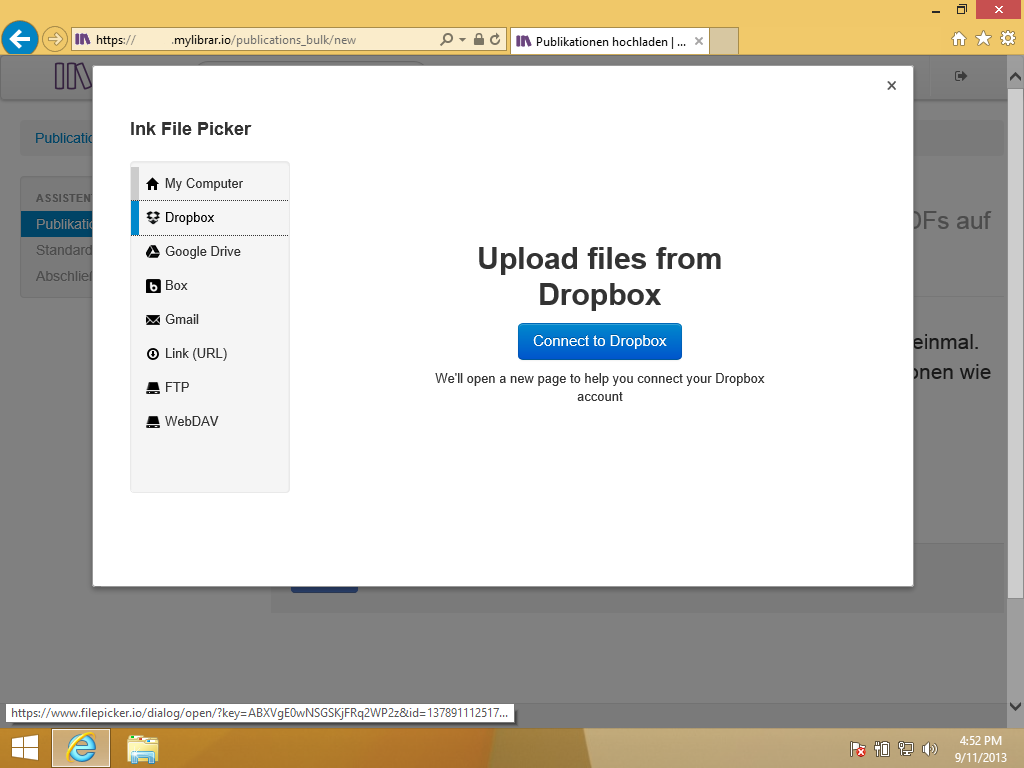Open File Explorer from the taskbar
Image resolution: width=1024 pixels, height=768 pixels.
[143, 748]
